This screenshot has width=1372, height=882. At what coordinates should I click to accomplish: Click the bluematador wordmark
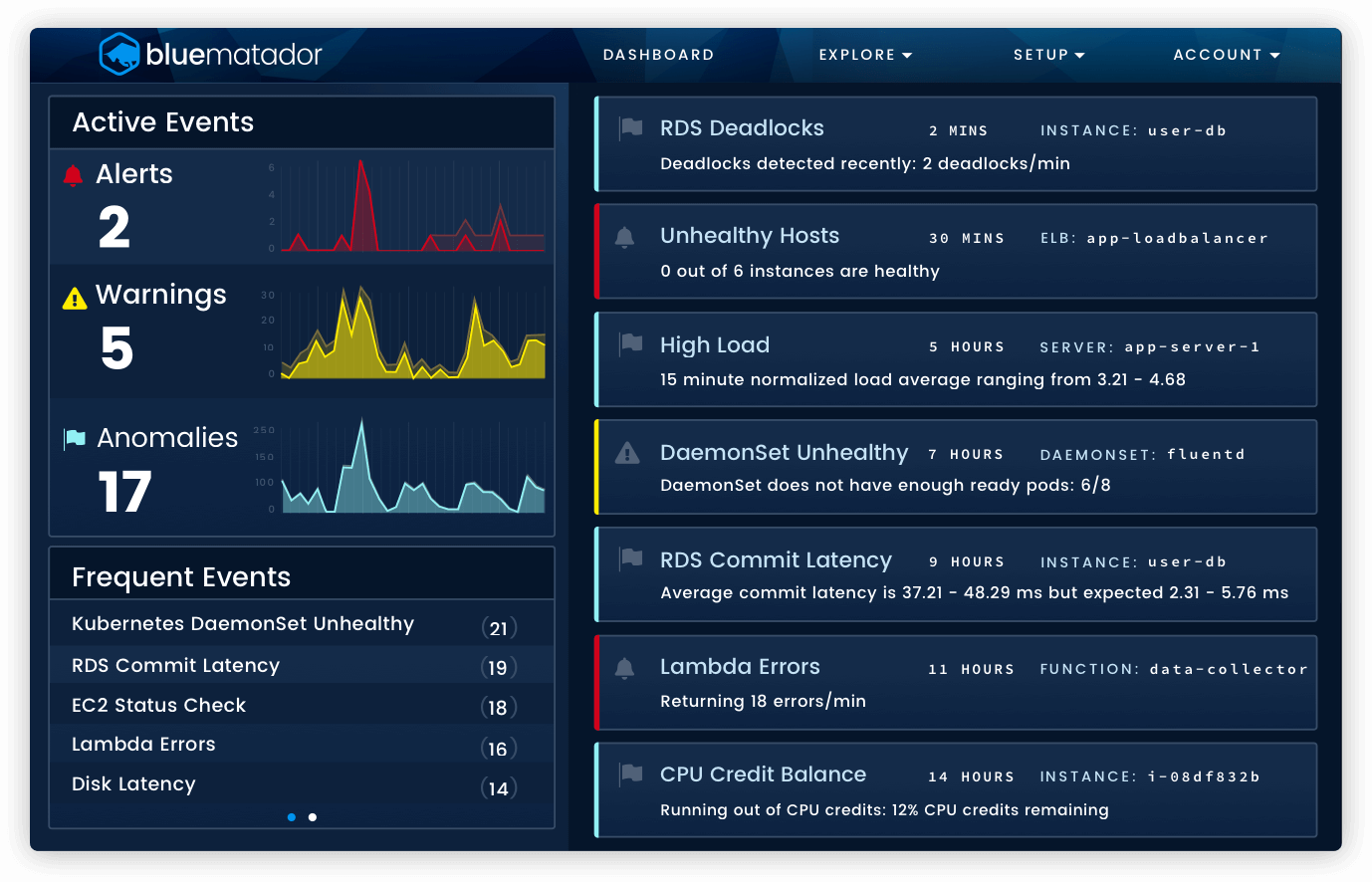[x=234, y=54]
